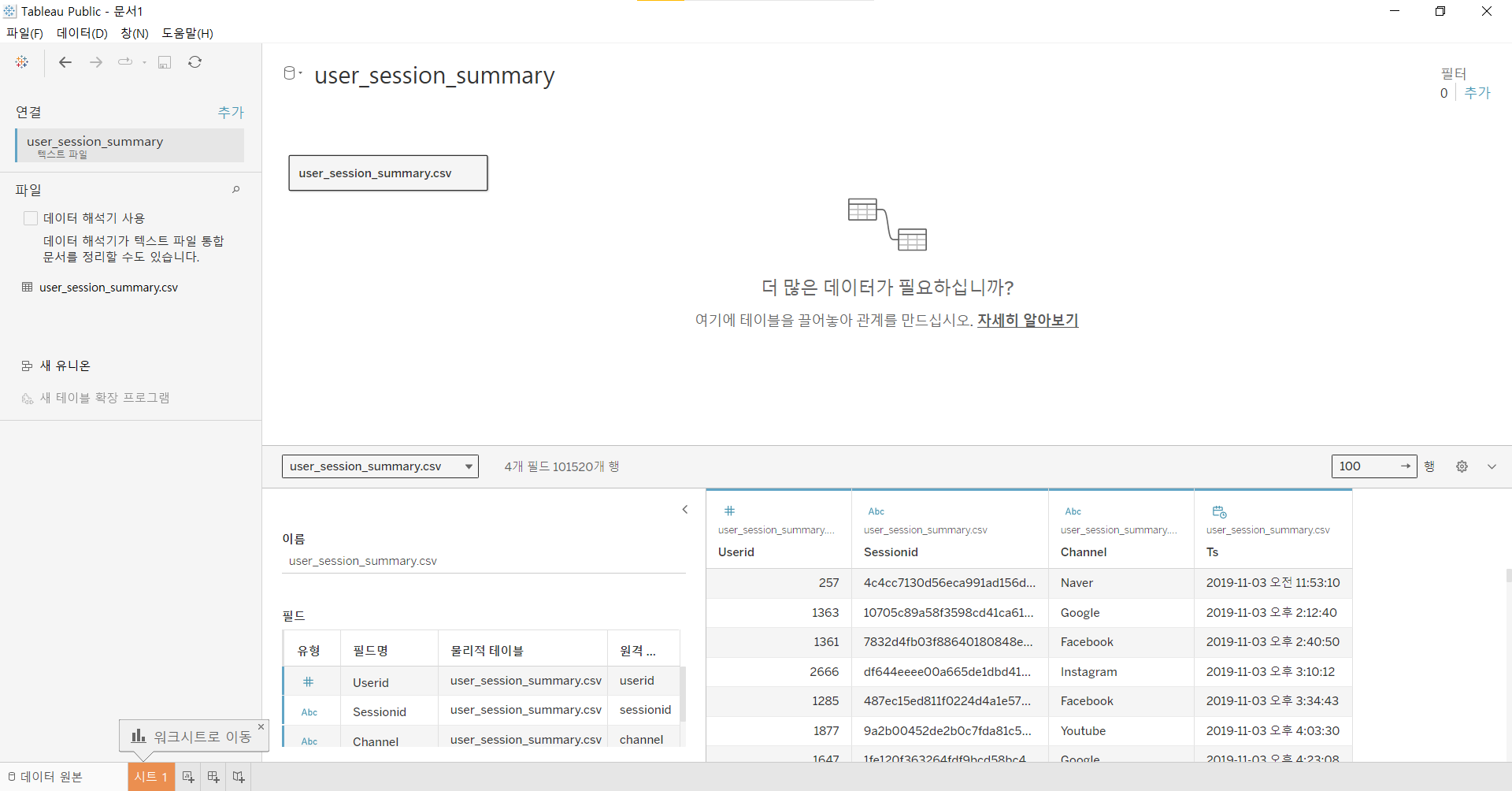The width and height of the screenshot is (1512, 791).
Task: Select the user_session_summary.csv file in the file list
Action: (109, 288)
